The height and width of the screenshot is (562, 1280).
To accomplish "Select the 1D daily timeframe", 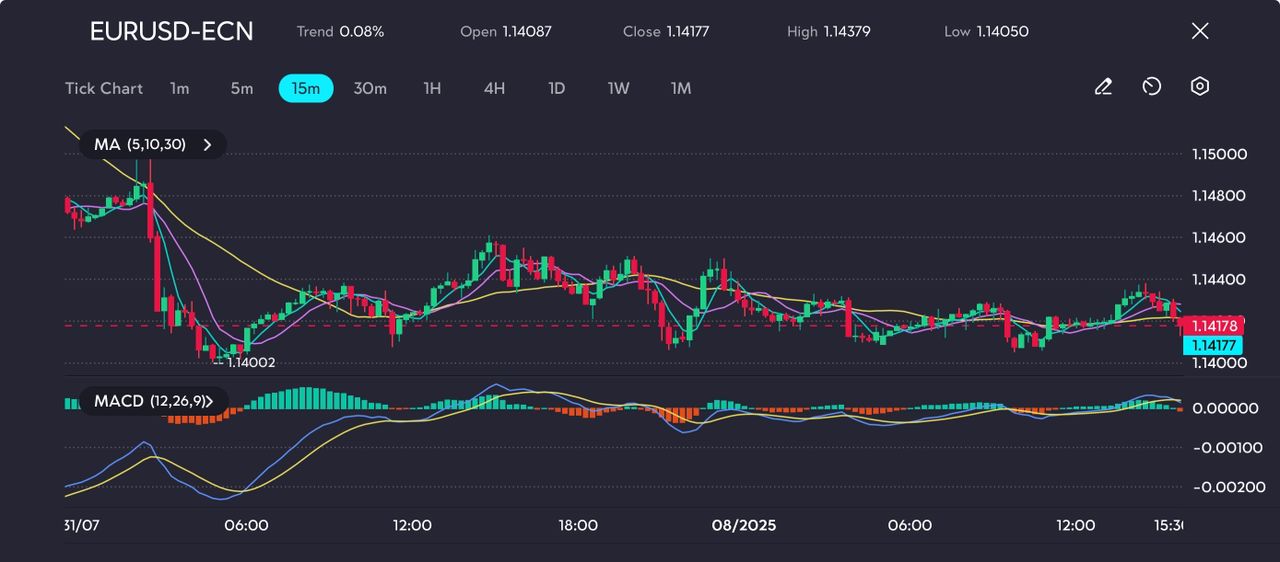I will pos(557,89).
